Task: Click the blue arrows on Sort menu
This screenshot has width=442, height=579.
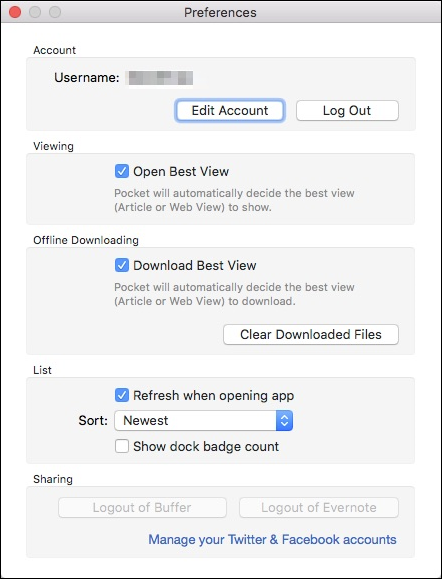Action: click(x=284, y=420)
